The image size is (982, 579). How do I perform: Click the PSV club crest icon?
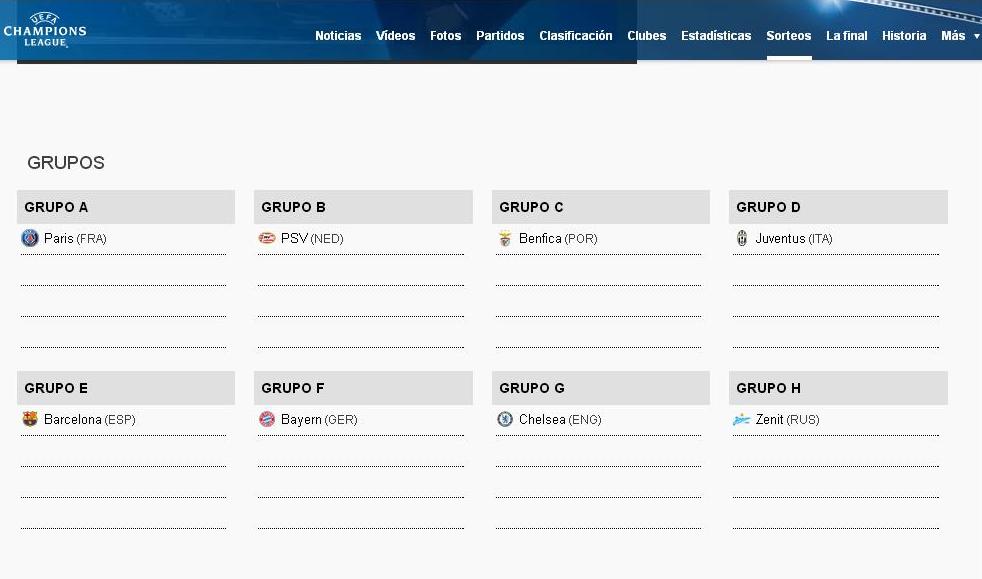tap(267, 238)
